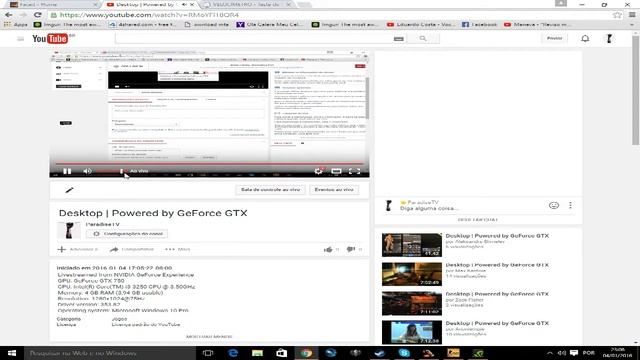Screen dimensions: 640x360
Task: Open Sala de controle ao vivo
Action: click(x=270, y=190)
